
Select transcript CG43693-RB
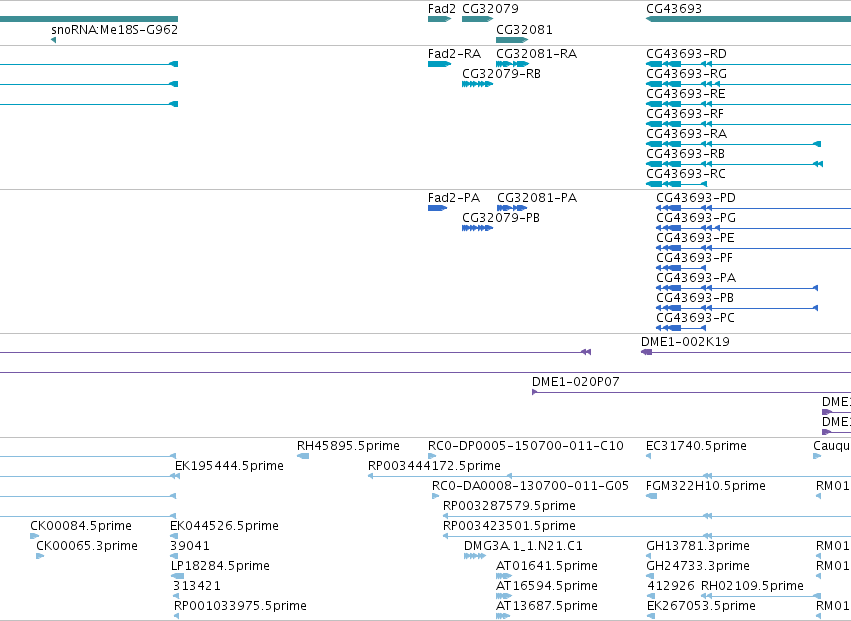click(x=685, y=154)
